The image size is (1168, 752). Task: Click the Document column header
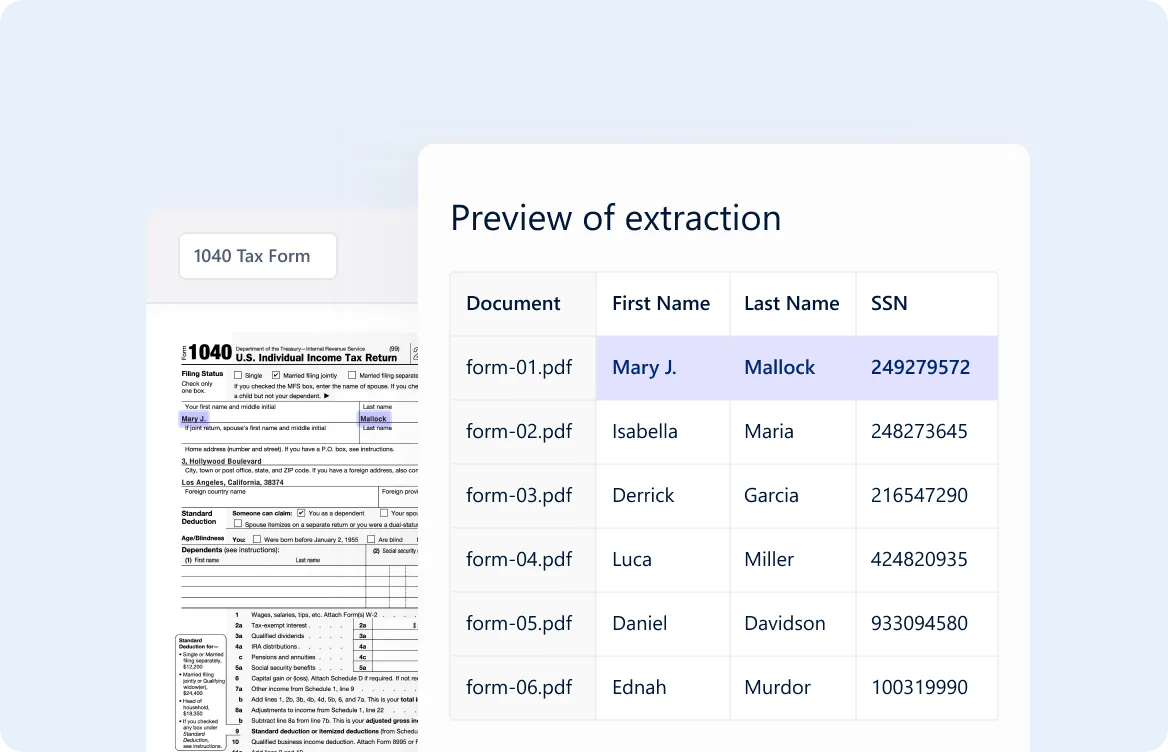tap(513, 303)
